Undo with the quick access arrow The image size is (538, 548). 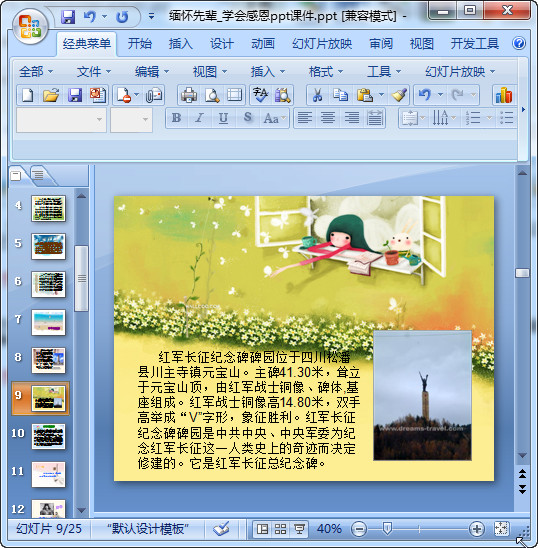(x=89, y=16)
